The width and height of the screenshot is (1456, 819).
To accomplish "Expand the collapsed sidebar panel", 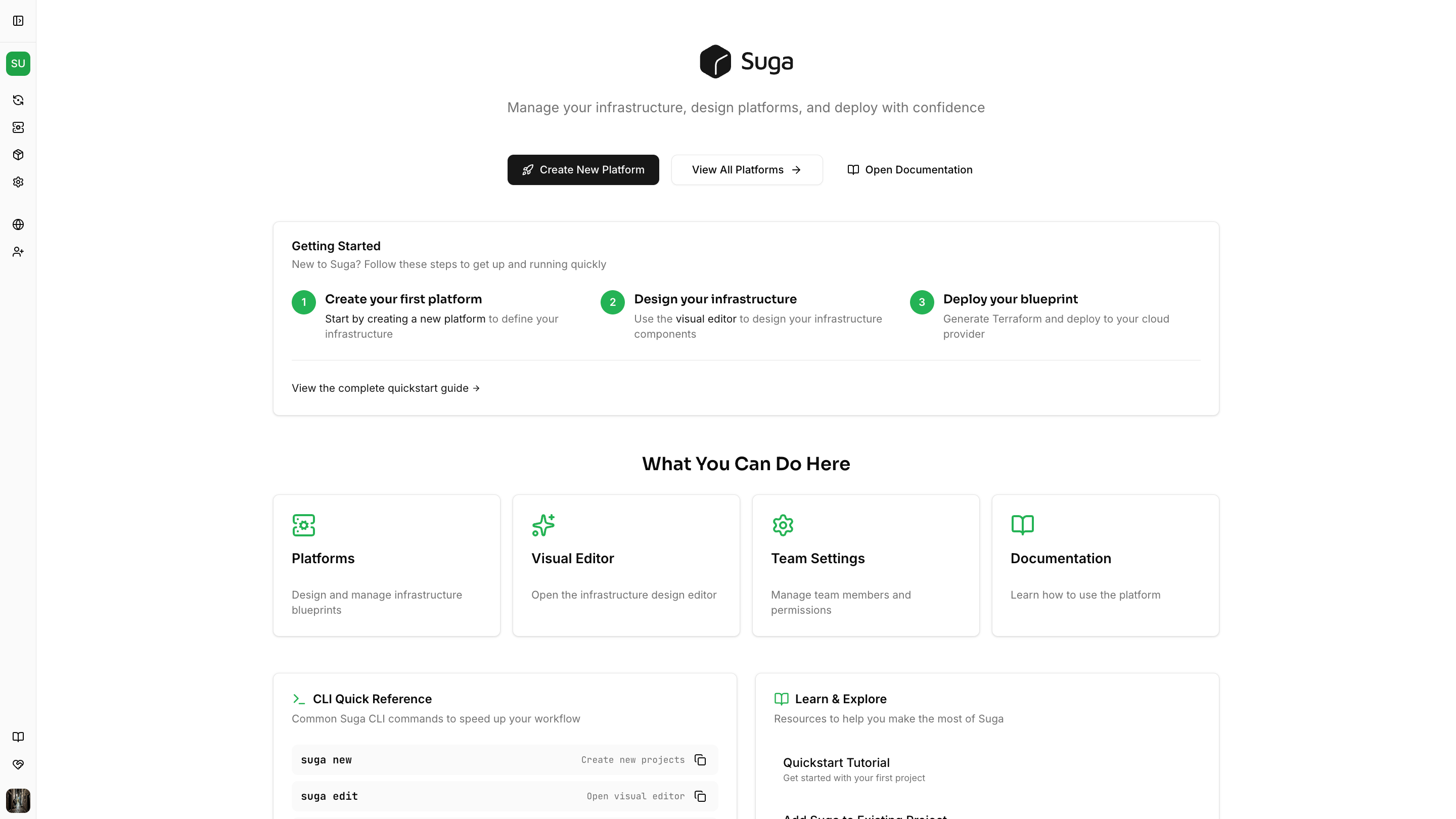I will click(x=18, y=20).
